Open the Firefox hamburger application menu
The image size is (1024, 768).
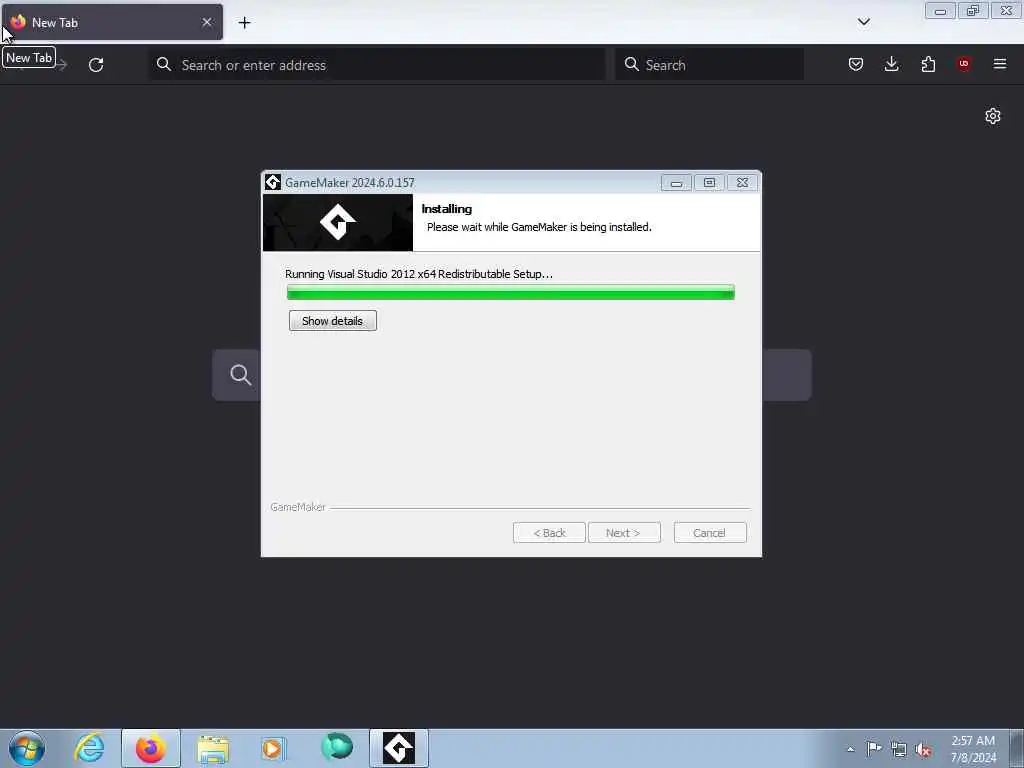pyautogui.click(x=1000, y=64)
